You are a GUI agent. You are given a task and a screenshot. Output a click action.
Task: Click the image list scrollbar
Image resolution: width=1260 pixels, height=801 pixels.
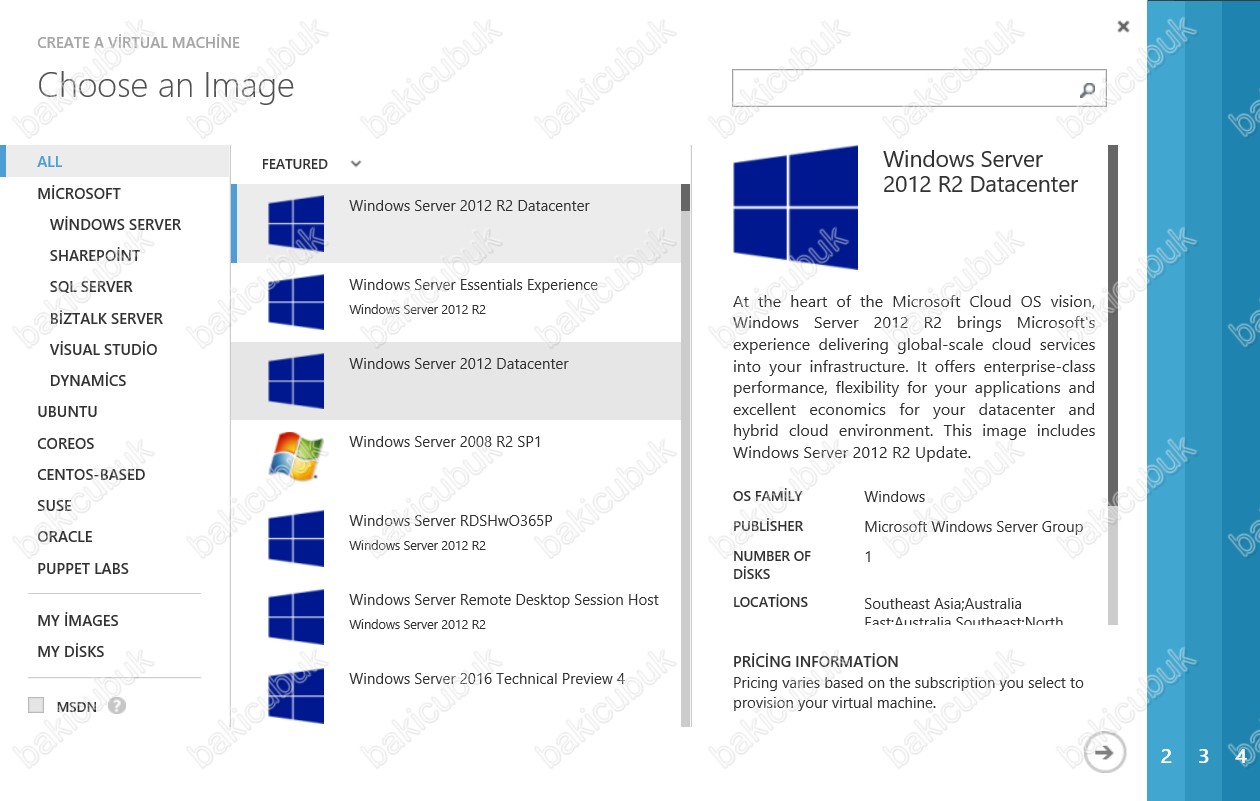(685, 455)
